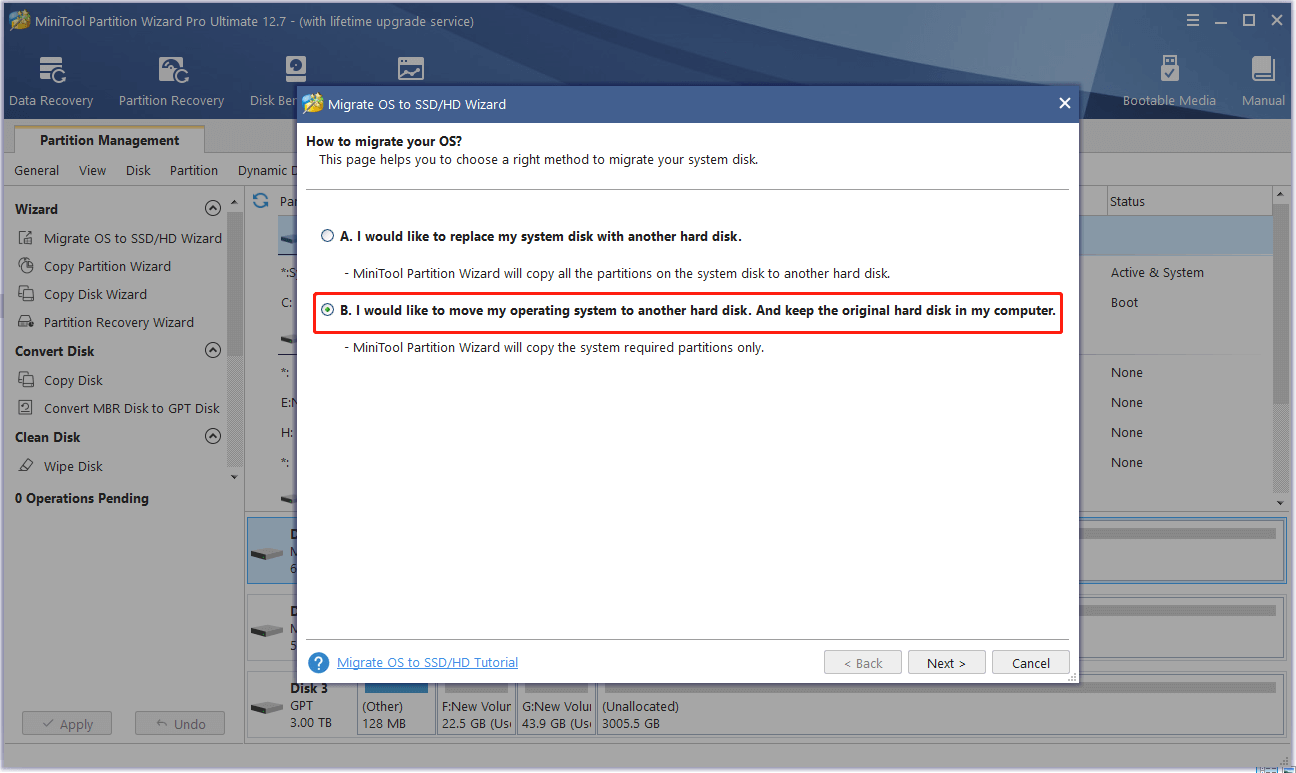Open the View menu

(x=93, y=170)
